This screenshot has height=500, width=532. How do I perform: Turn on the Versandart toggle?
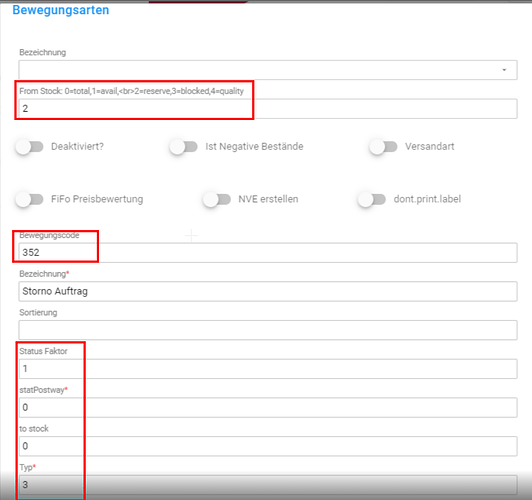[383, 147]
